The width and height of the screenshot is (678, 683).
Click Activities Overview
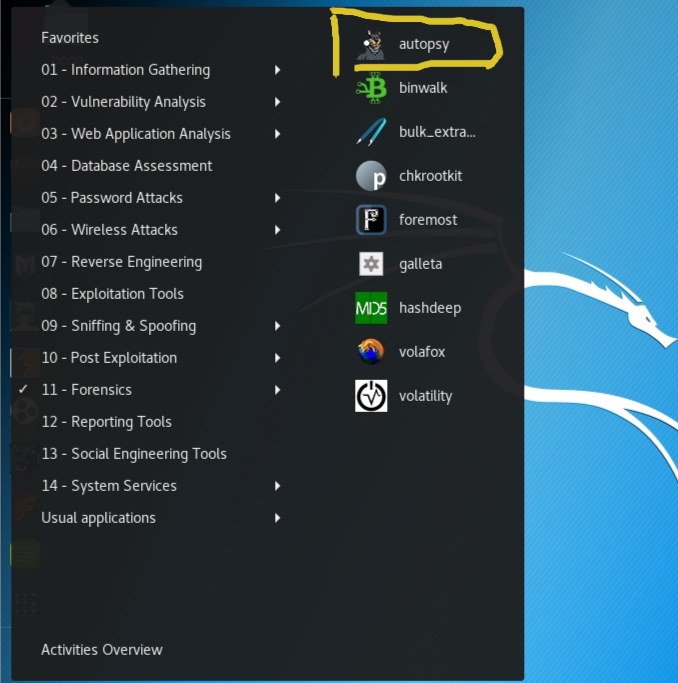point(102,650)
